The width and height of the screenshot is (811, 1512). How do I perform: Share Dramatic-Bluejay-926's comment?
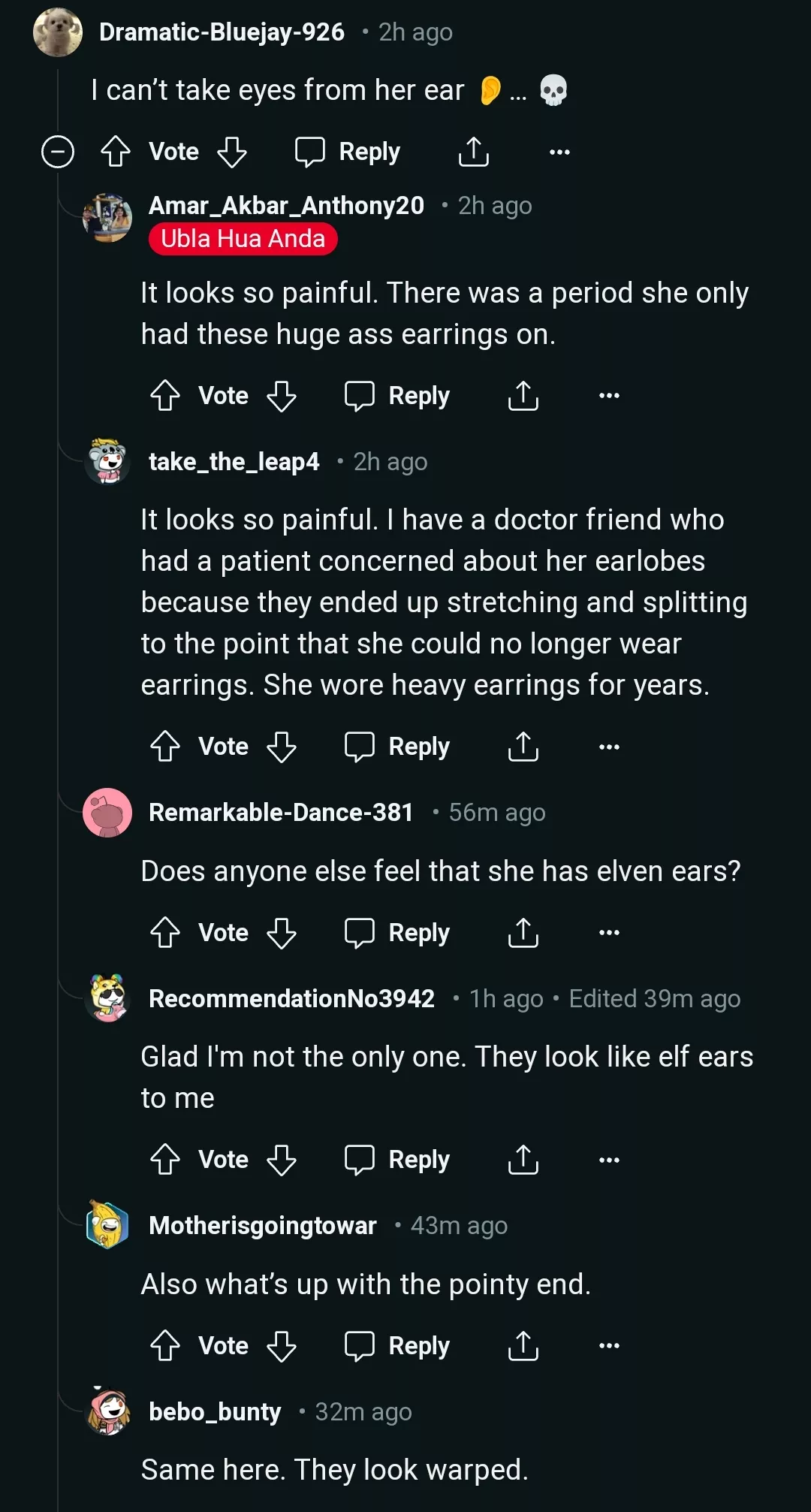[x=474, y=152]
